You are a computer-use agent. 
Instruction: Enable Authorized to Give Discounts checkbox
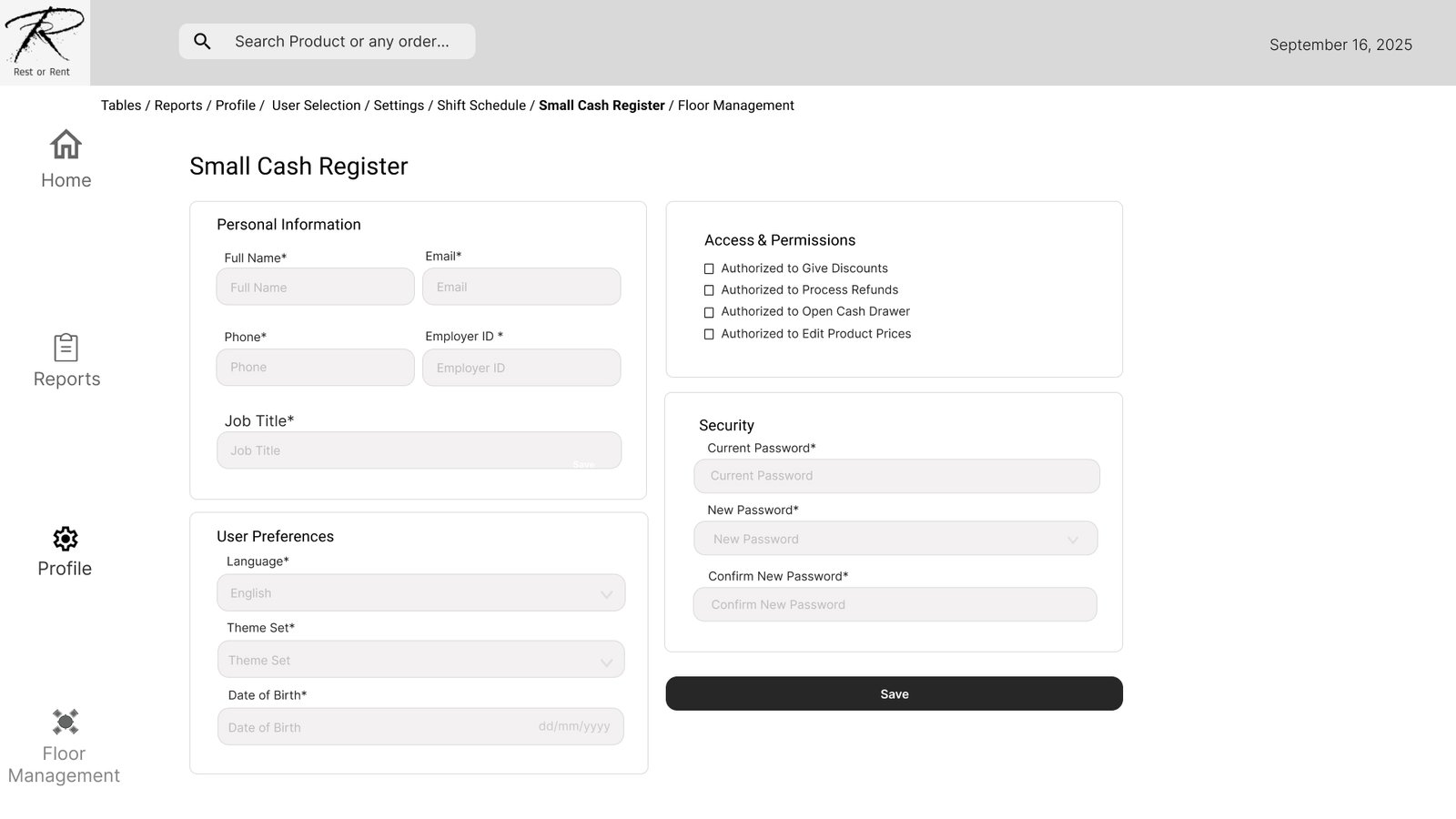coord(709,269)
